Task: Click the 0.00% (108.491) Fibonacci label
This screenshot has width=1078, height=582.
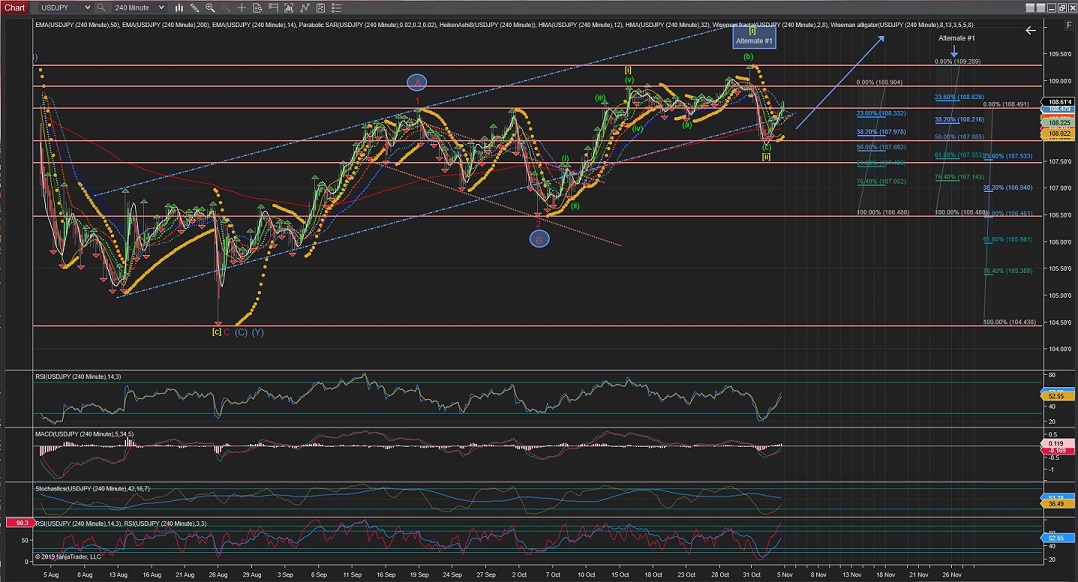Action: (1006, 104)
